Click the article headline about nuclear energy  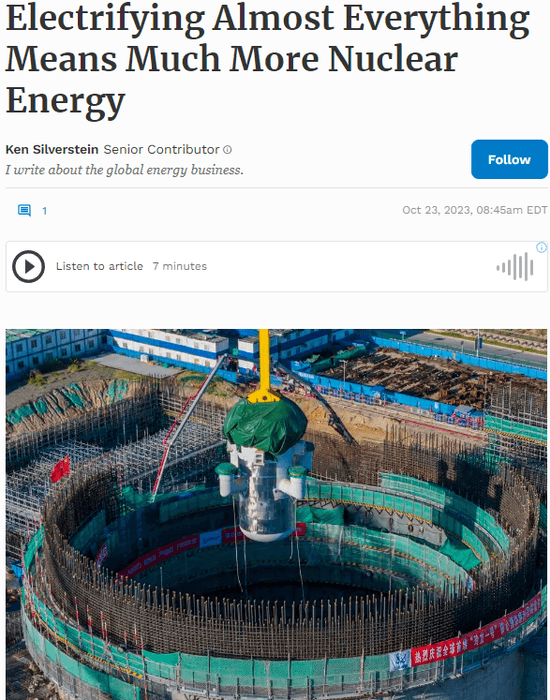pyautogui.click(x=268, y=59)
